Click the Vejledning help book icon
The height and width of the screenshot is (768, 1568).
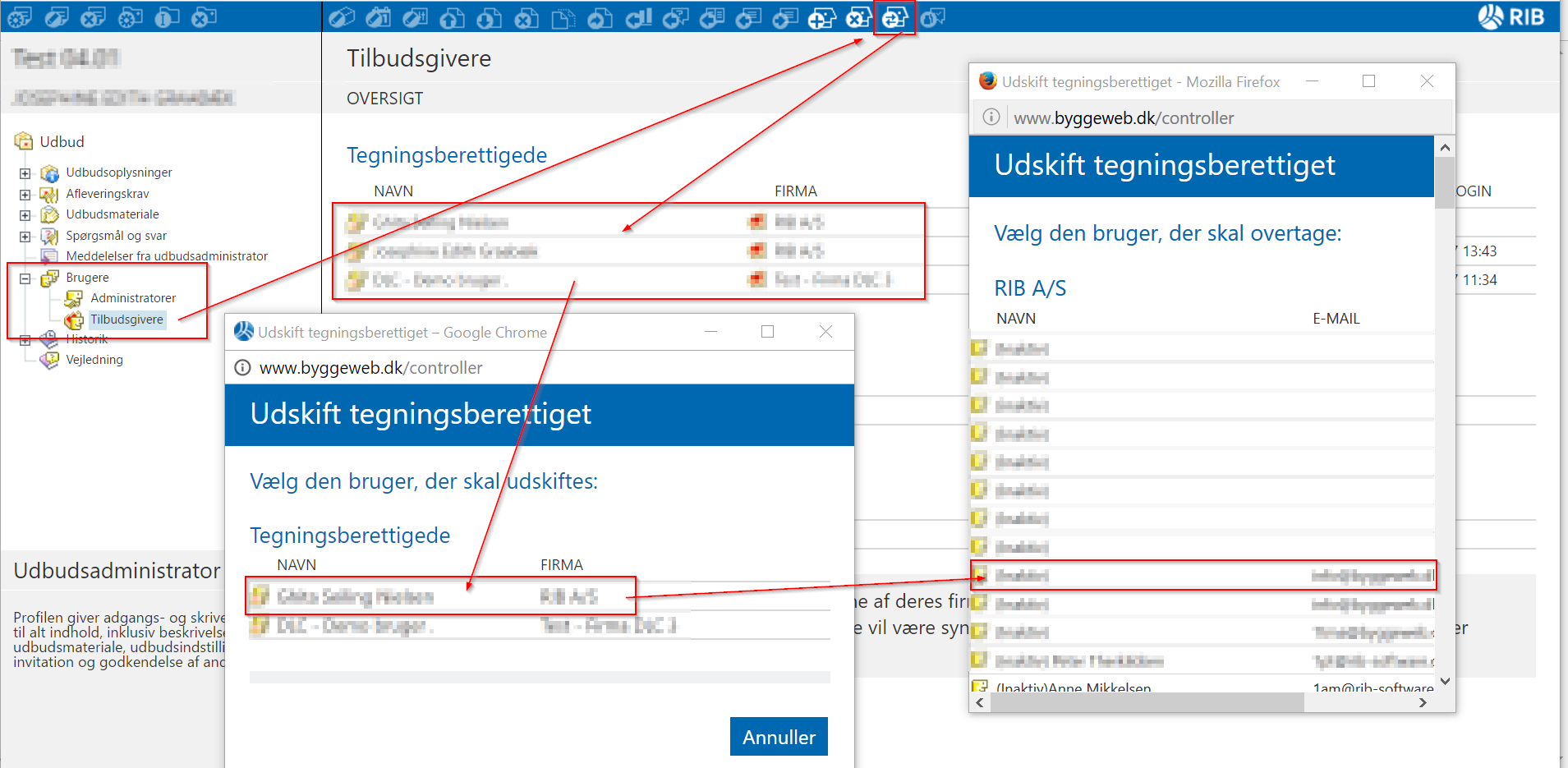click(50, 360)
